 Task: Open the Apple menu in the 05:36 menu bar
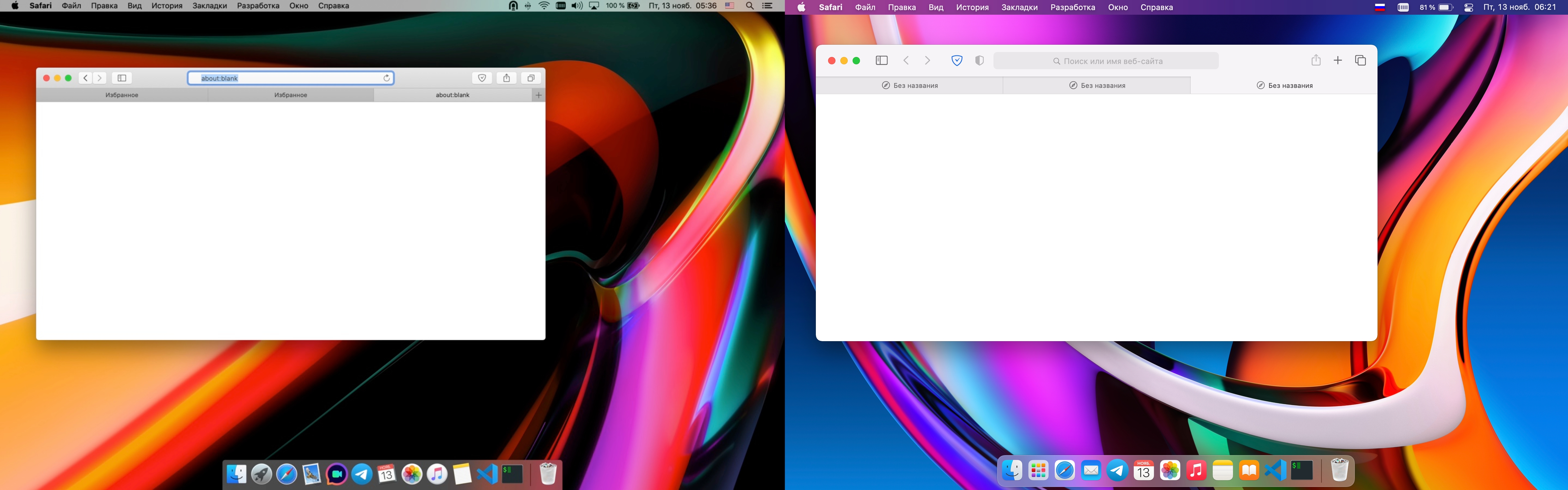tap(15, 6)
